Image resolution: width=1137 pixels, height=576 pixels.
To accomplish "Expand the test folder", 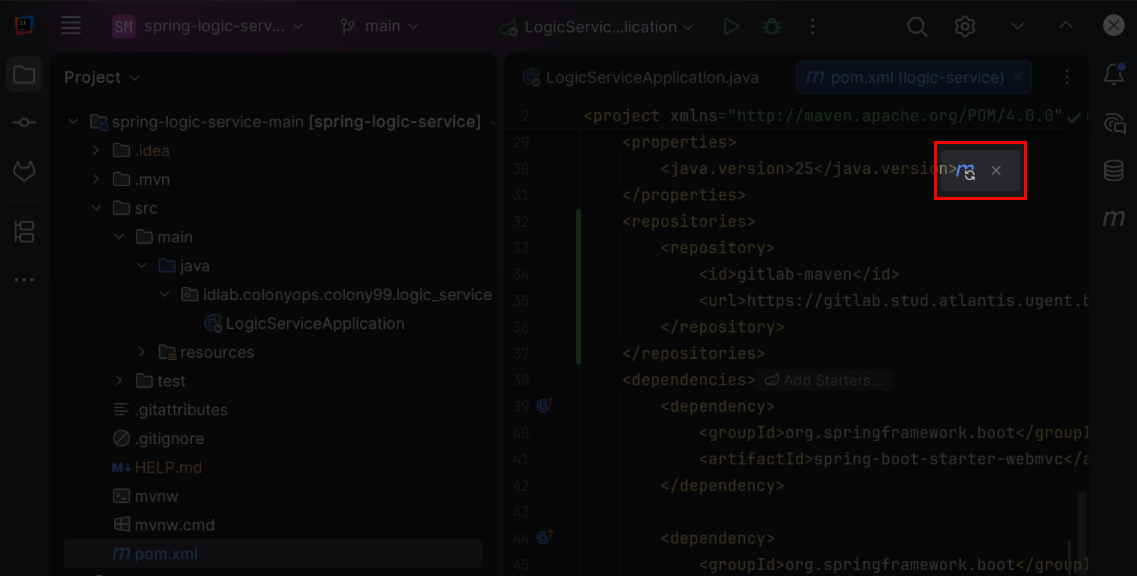I will [x=119, y=381].
